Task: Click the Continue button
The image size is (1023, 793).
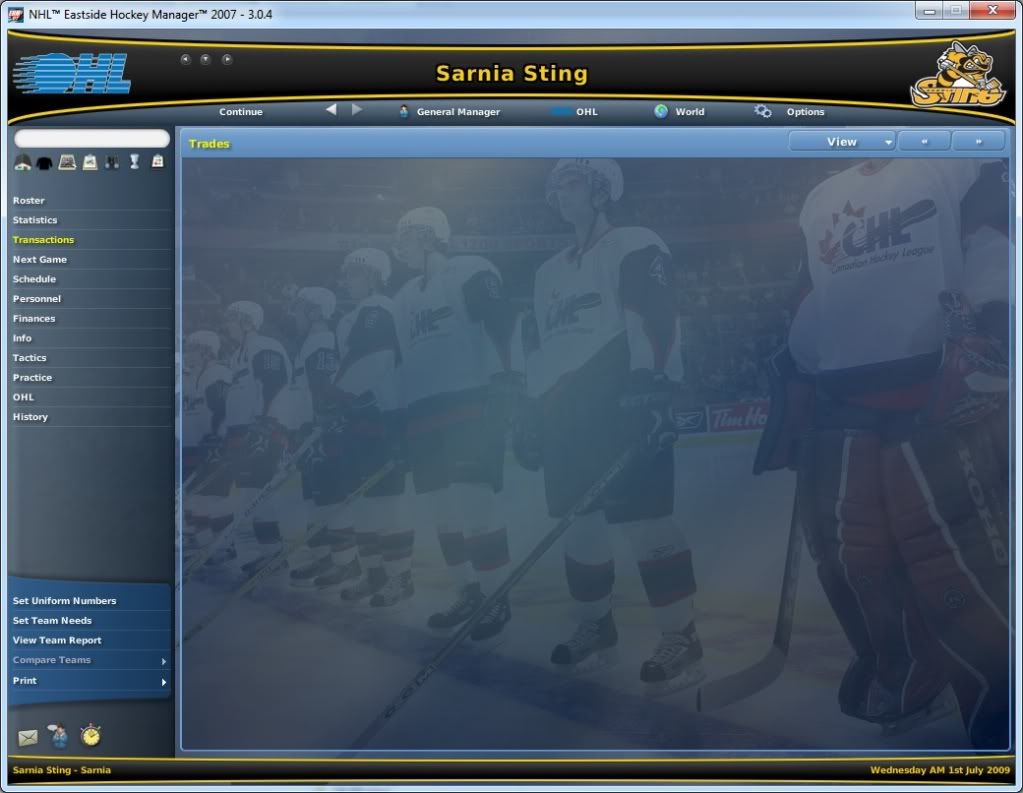Action: [241, 112]
